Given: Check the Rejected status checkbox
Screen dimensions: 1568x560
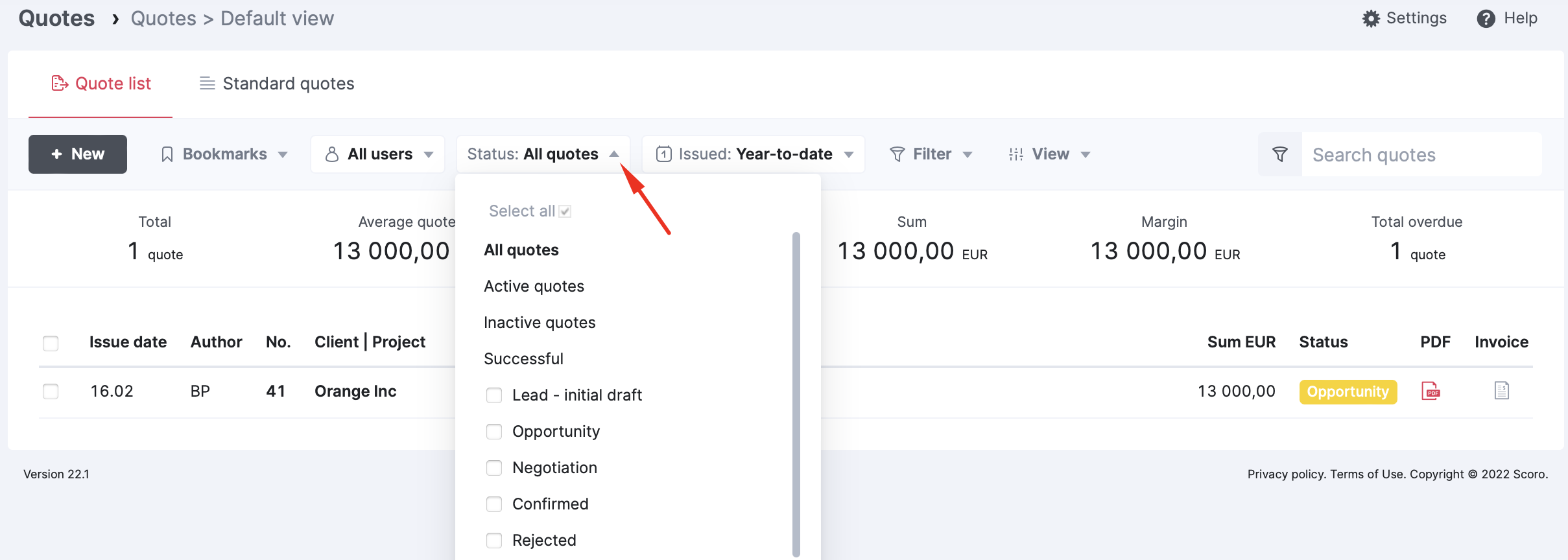Looking at the screenshot, I should pyautogui.click(x=494, y=541).
